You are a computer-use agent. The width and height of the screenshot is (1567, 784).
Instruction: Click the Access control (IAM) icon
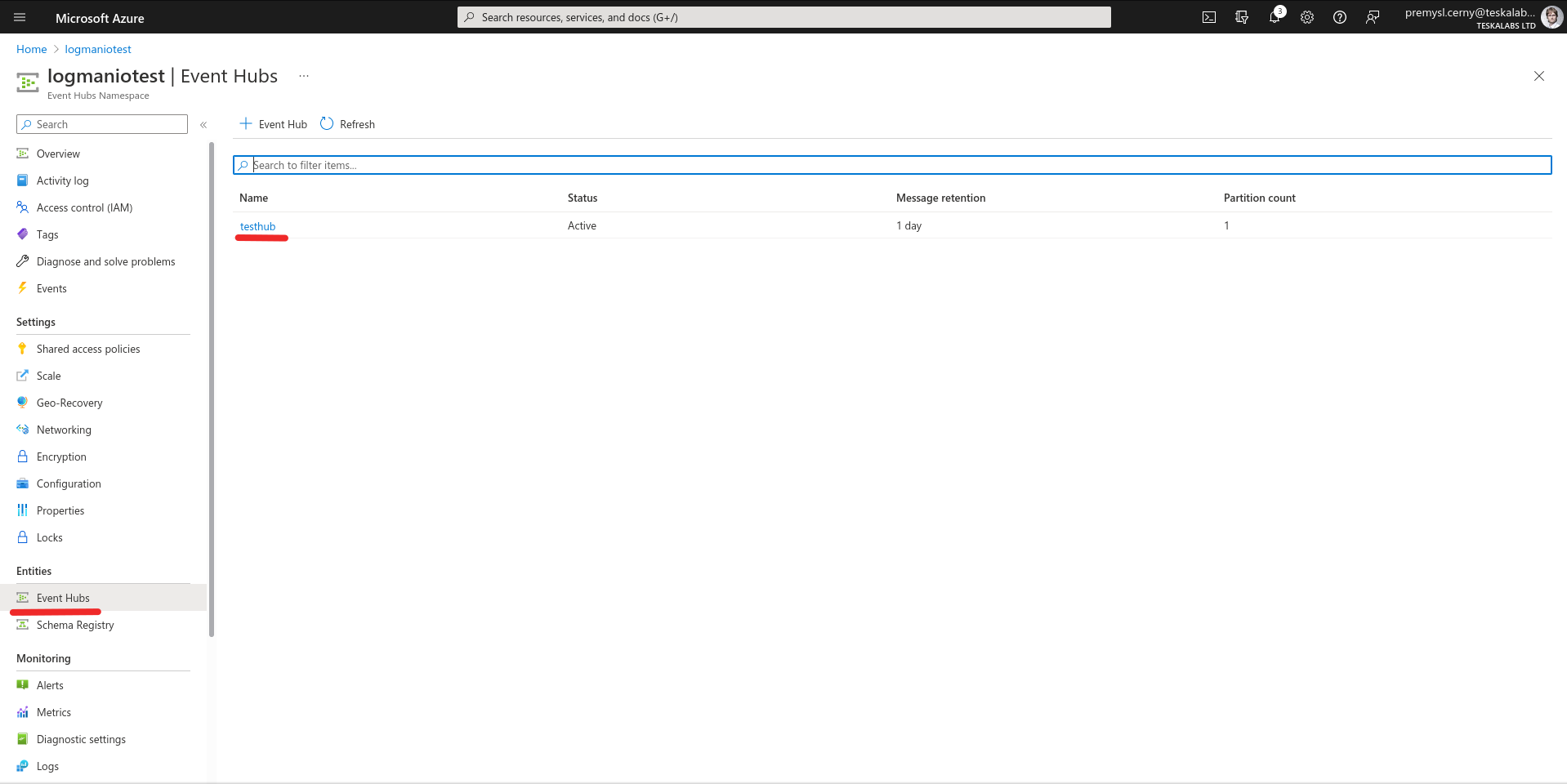click(23, 207)
